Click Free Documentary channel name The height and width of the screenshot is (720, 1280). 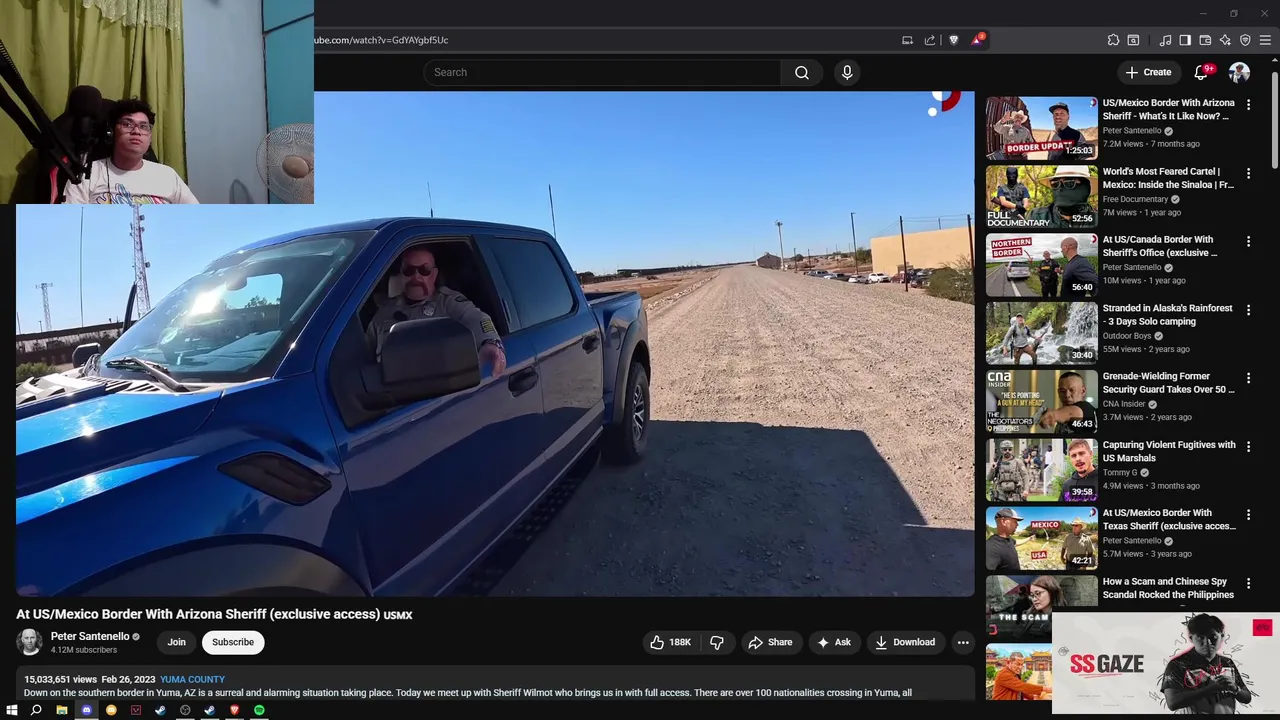click(1136, 199)
